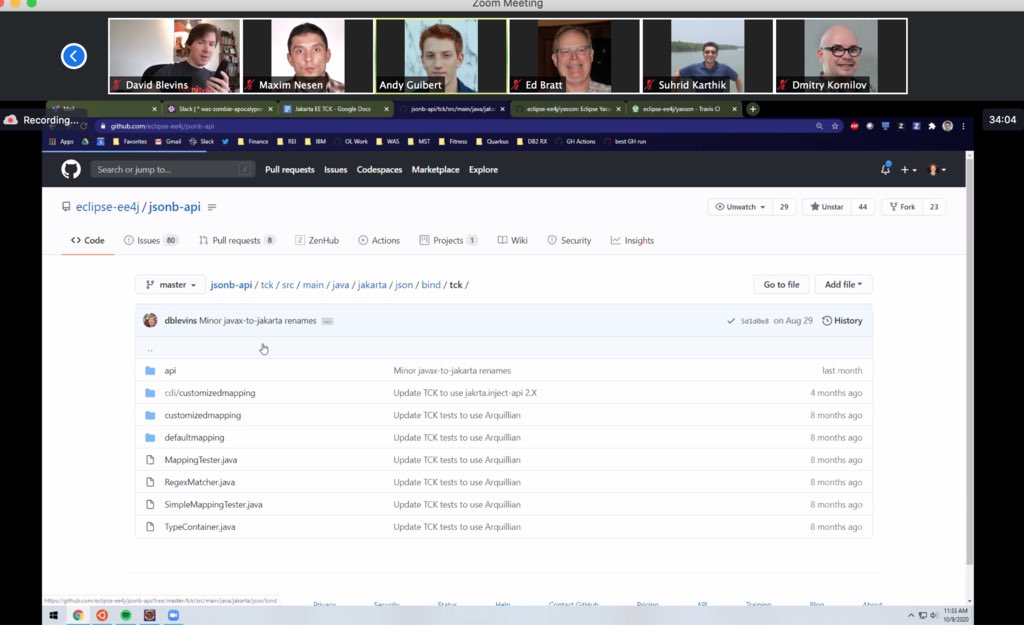Screen dimensions: 1024x625
Task: Open dblevins avatar next to commit
Action: (x=150, y=321)
